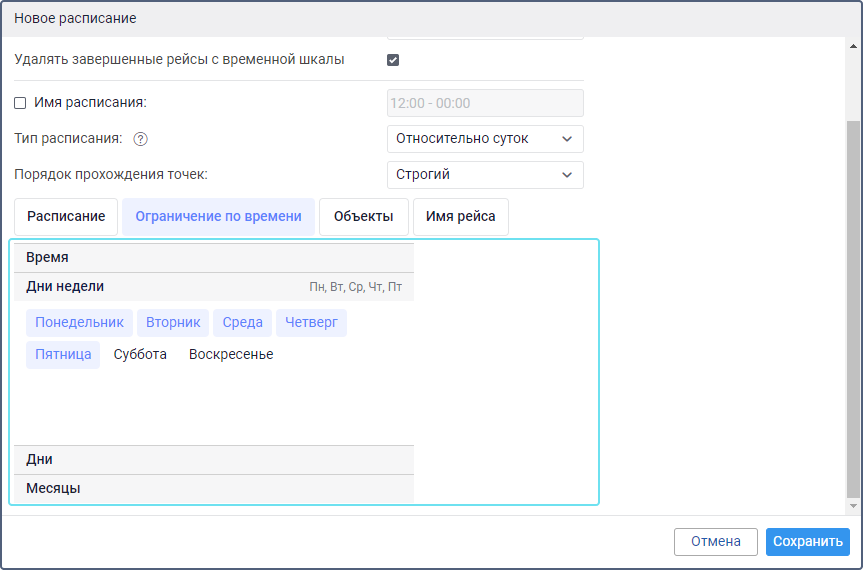Expand the Месяцы section
This screenshot has width=863, height=570.
click(x=214, y=489)
